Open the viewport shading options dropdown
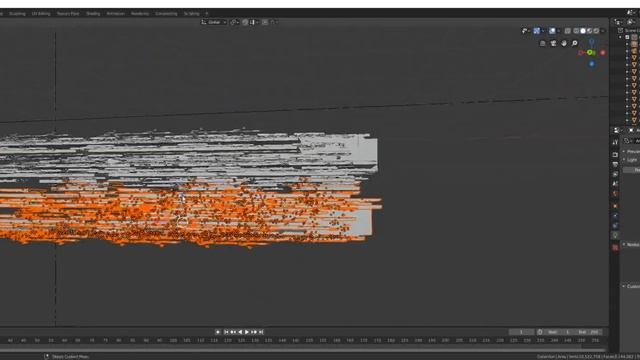Image resolution: width=640 pixels, height=360 pixels. pos(603,31)
